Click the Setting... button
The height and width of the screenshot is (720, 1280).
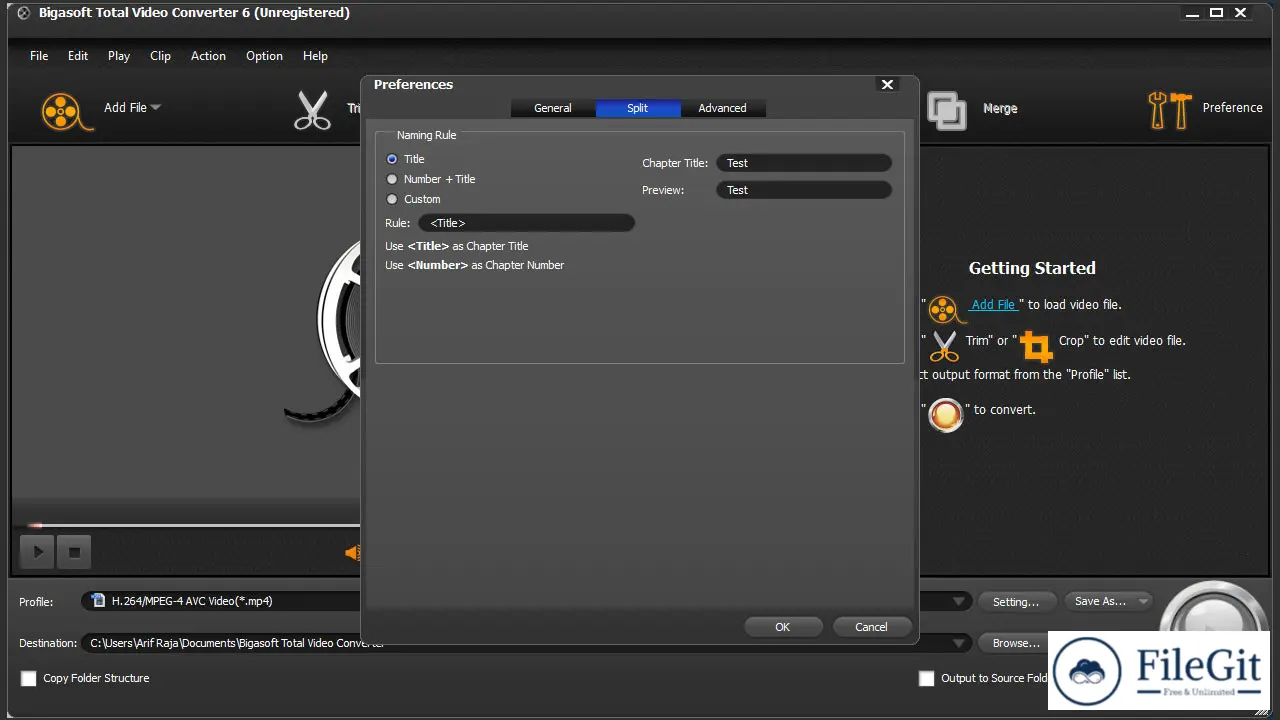[x=1016, y=601]
